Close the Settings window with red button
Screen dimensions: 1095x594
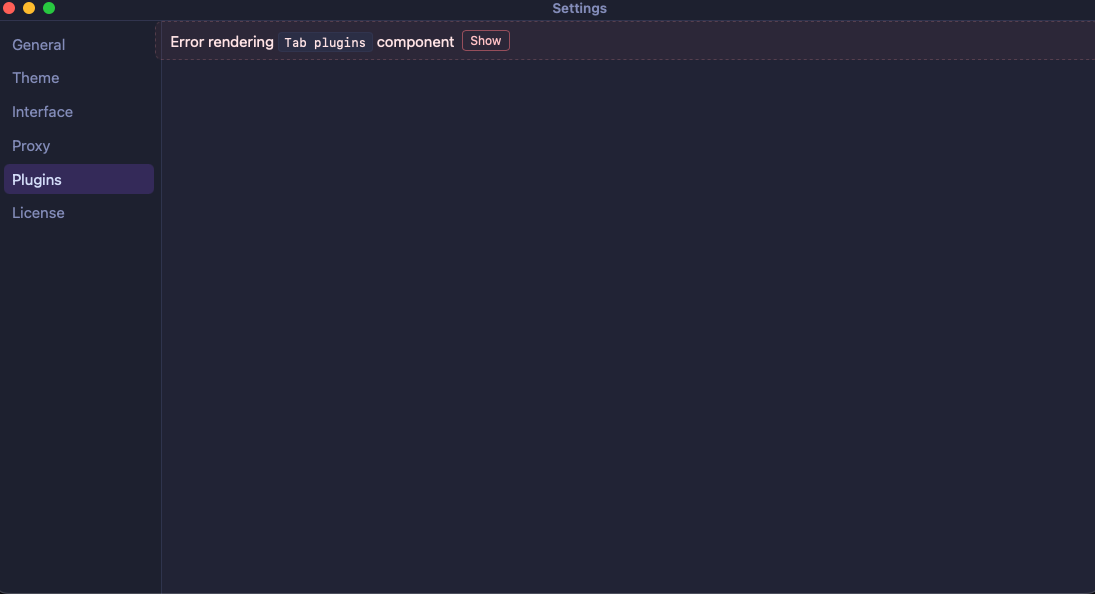9,8
